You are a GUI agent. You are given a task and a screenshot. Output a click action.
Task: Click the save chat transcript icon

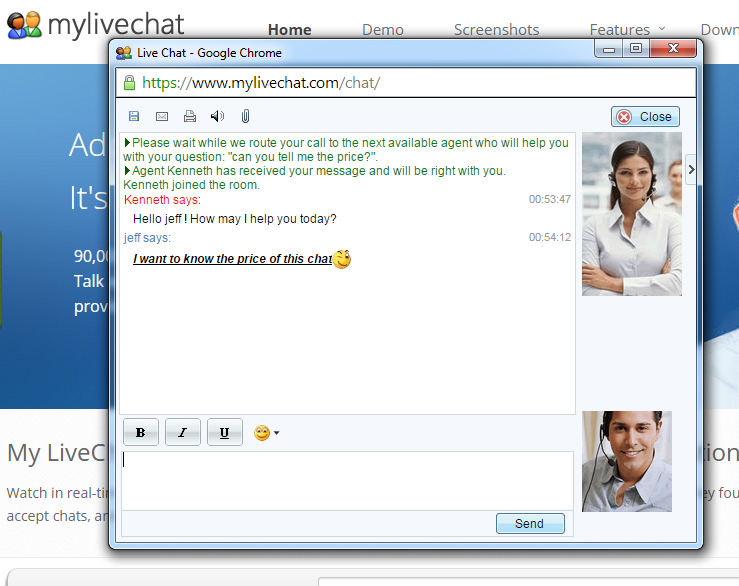point(134,117)
